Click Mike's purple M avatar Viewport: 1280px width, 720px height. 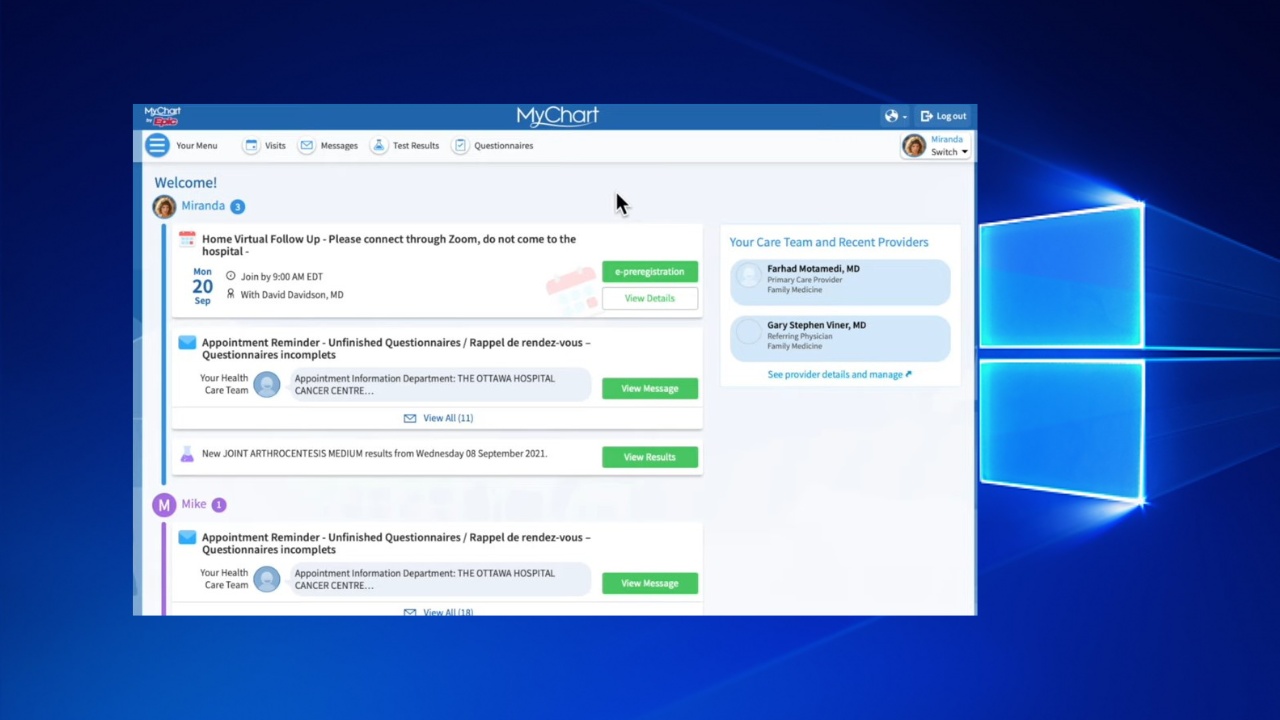click(x=164, y=505)
